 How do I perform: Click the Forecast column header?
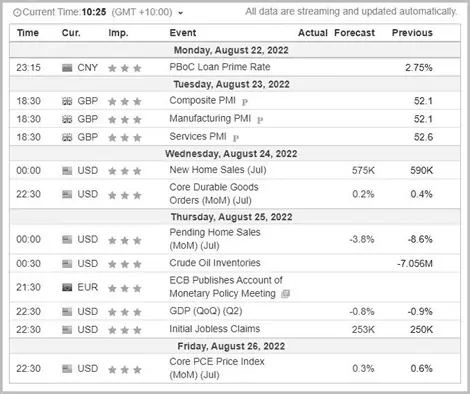pyautogui.click(x=354, y=33)
